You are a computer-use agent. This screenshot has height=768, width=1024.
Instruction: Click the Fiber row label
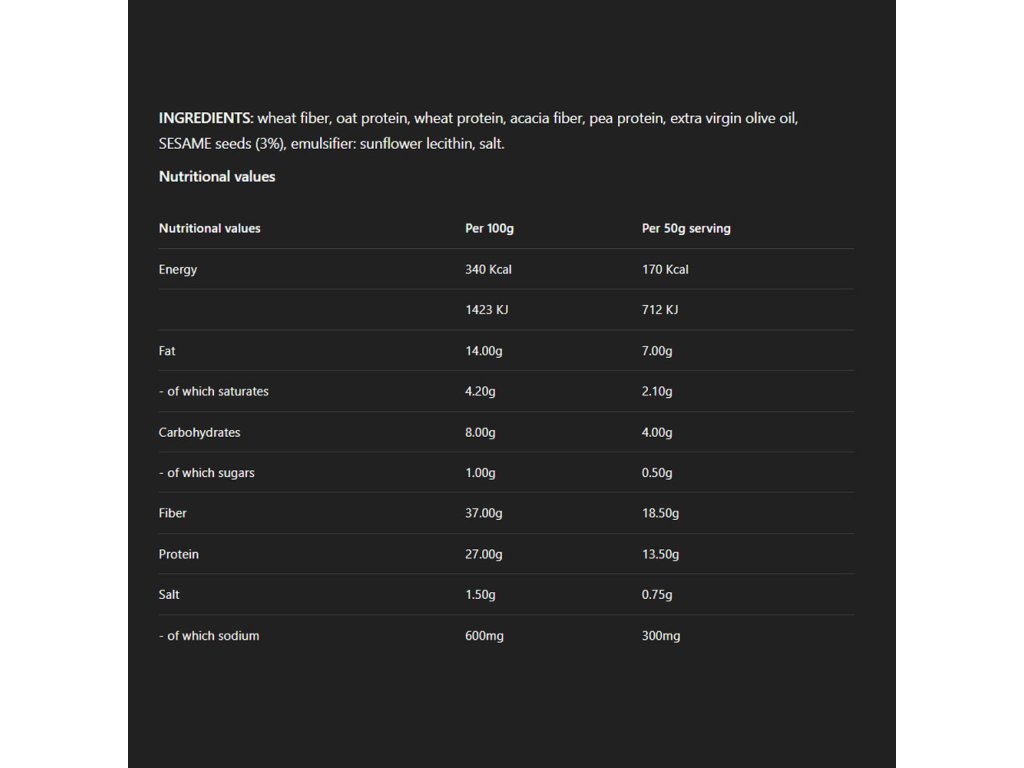[x=173, y=513]
